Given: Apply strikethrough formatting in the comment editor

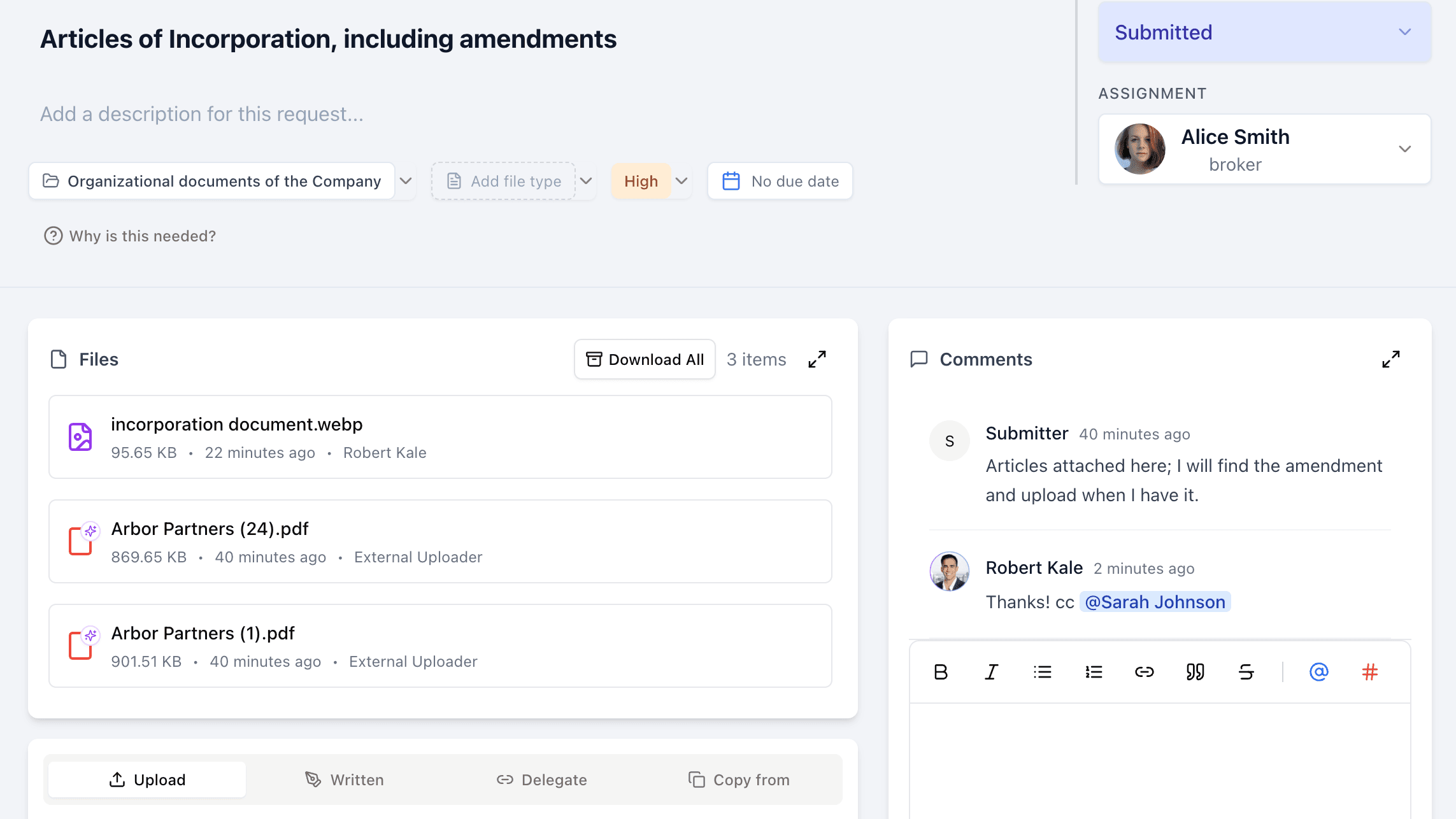Looking at the screenshot, I should click(1246, 672).
